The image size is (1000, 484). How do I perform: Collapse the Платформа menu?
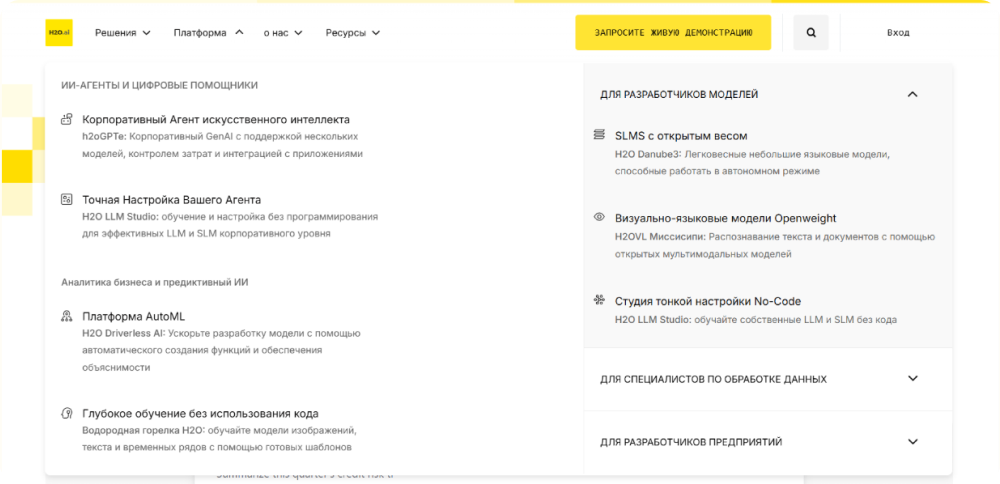(x=209, y=33)
